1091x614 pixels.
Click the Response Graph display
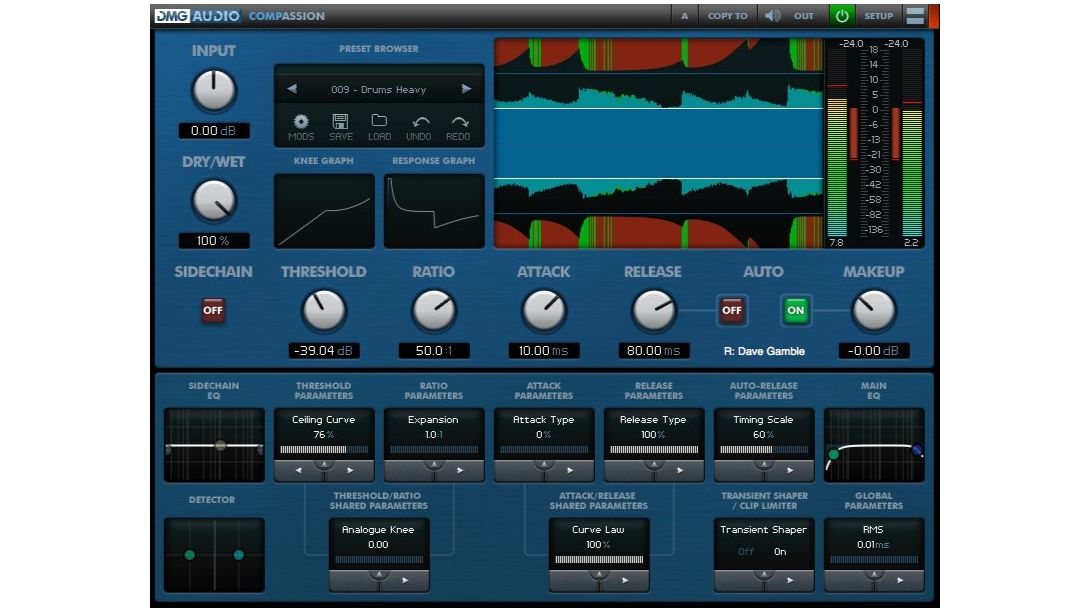coord(434,211)
